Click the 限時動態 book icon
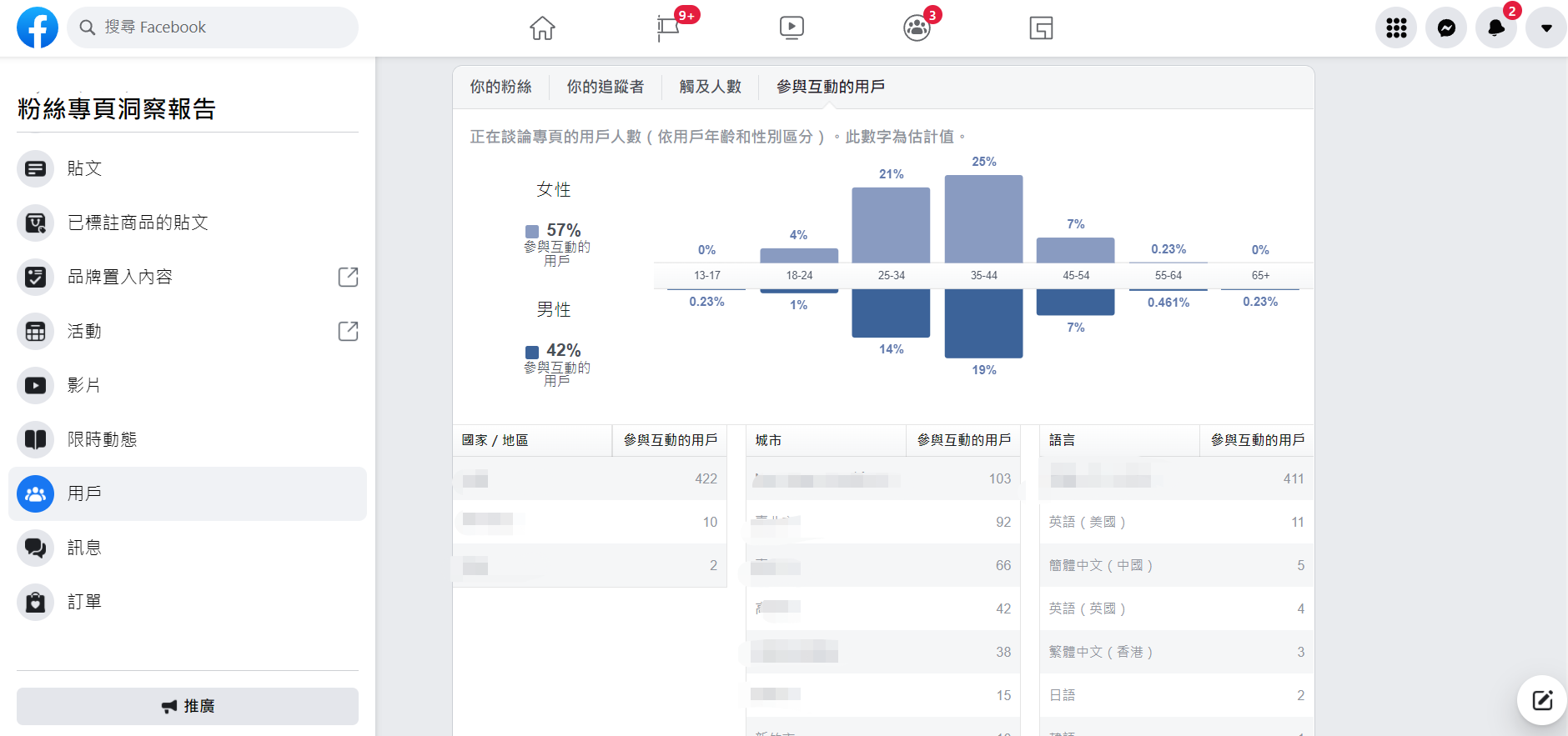Image resolution: width=1568 pixels, height=736 pixels. point(35,439)
